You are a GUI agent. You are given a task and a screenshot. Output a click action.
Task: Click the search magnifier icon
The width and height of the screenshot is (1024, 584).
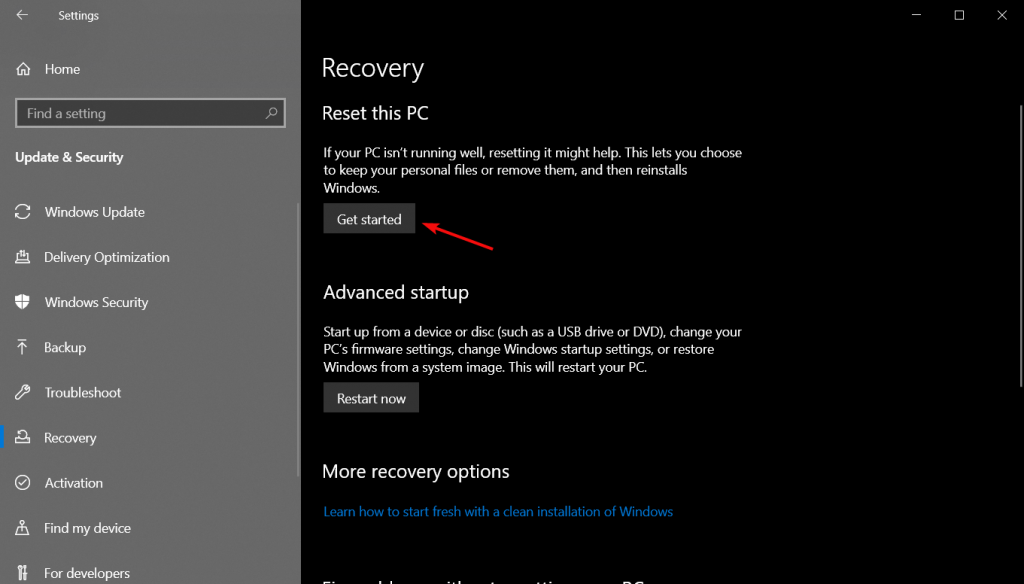(x=271, y=113)
